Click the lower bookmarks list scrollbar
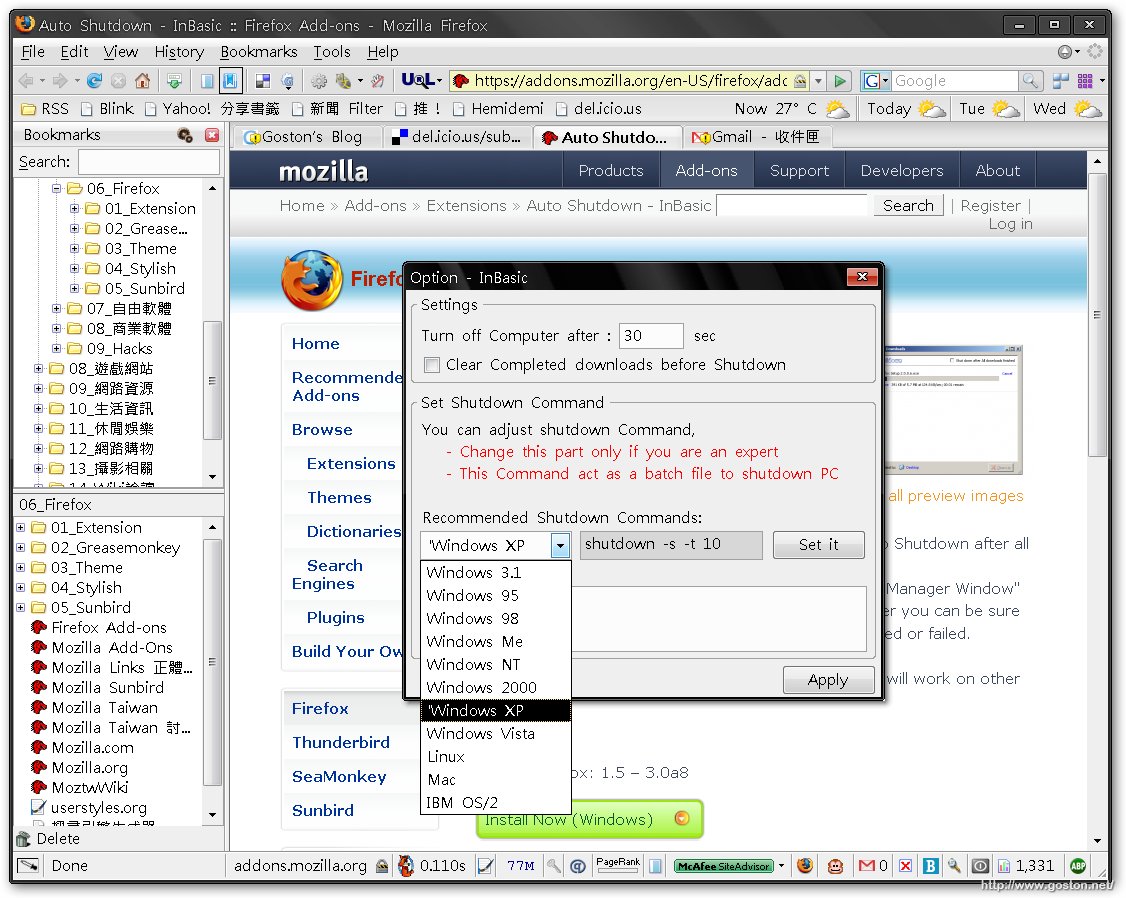The image size is (1126, 898). (x=212, y=662)
